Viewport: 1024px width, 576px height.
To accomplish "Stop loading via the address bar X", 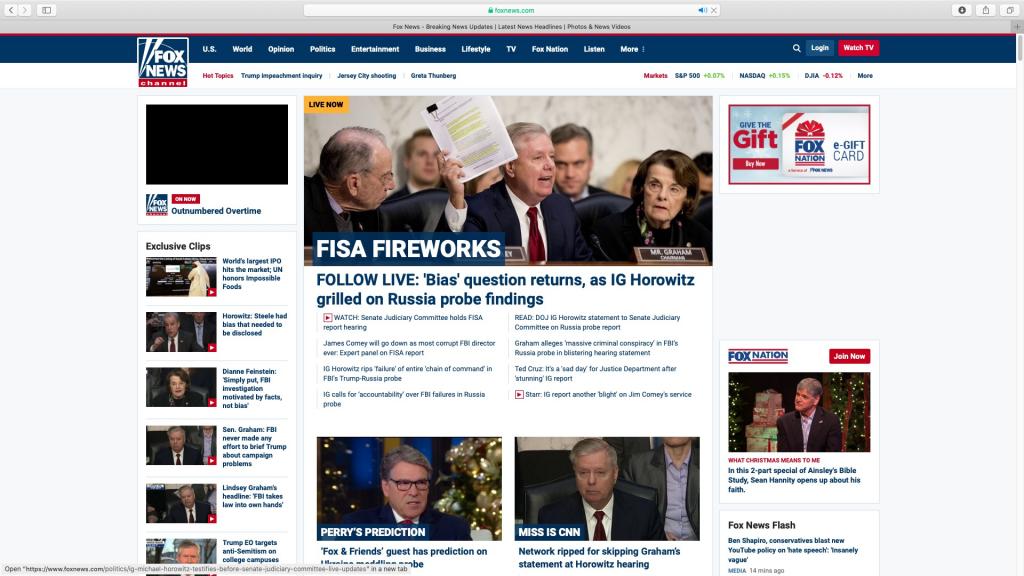I will point(714,10).
